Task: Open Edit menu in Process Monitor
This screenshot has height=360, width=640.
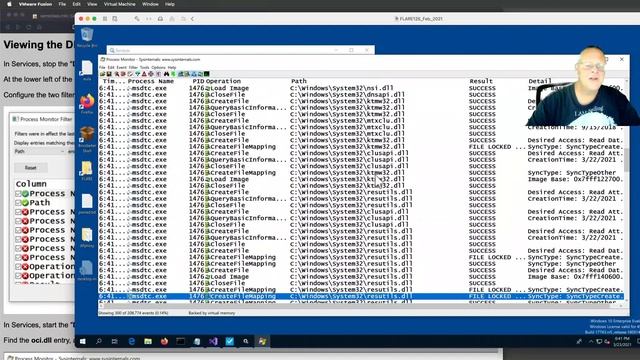Action: click(x=111, y=67)
